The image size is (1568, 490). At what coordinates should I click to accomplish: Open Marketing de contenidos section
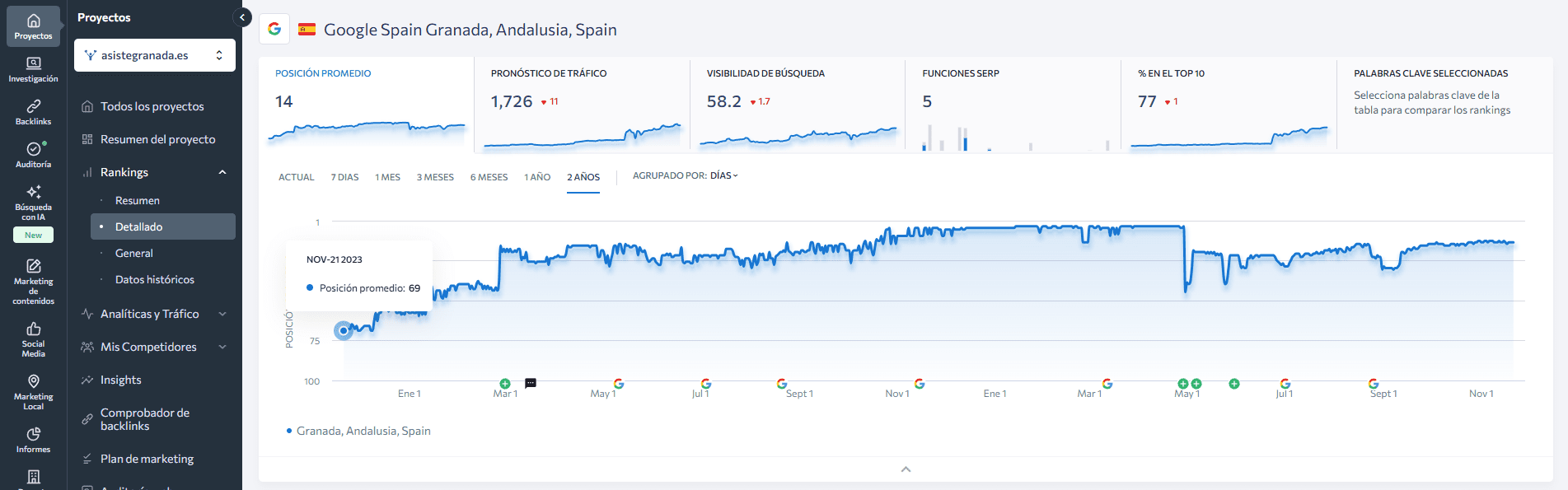click(33, 281)
